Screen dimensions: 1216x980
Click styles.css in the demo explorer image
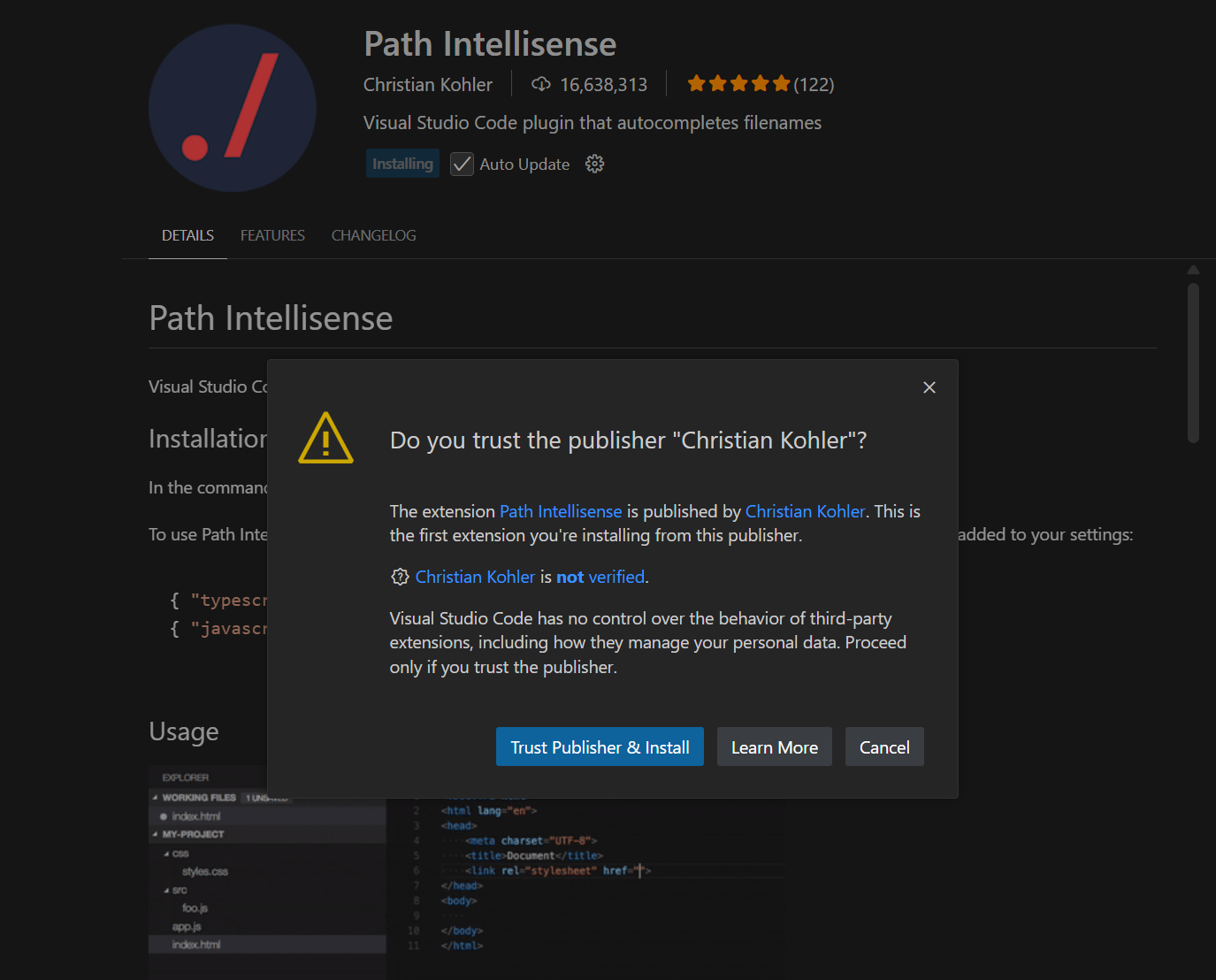coord(205,871)
